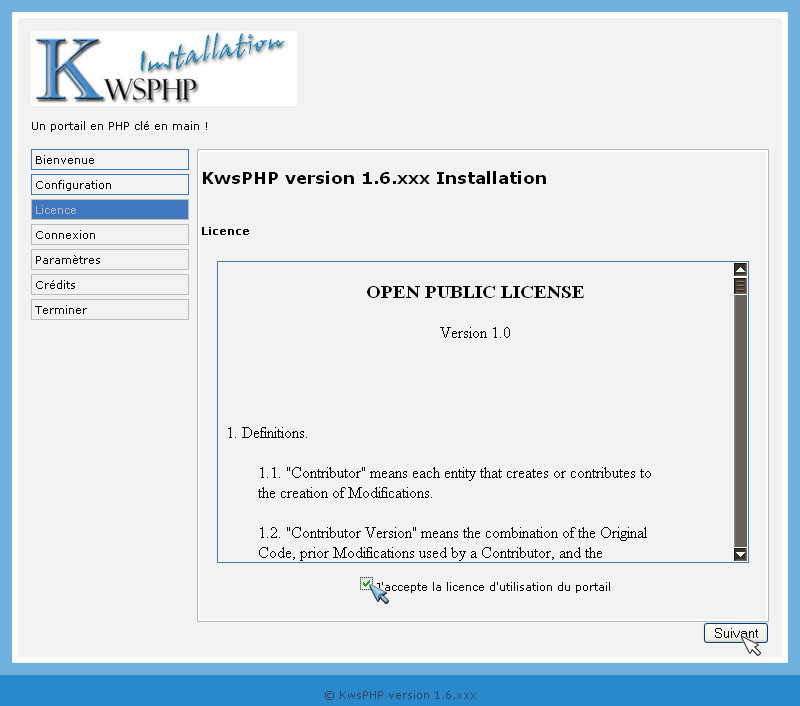
Task: Open the Connexion step
Action: [x=110, y=235]
